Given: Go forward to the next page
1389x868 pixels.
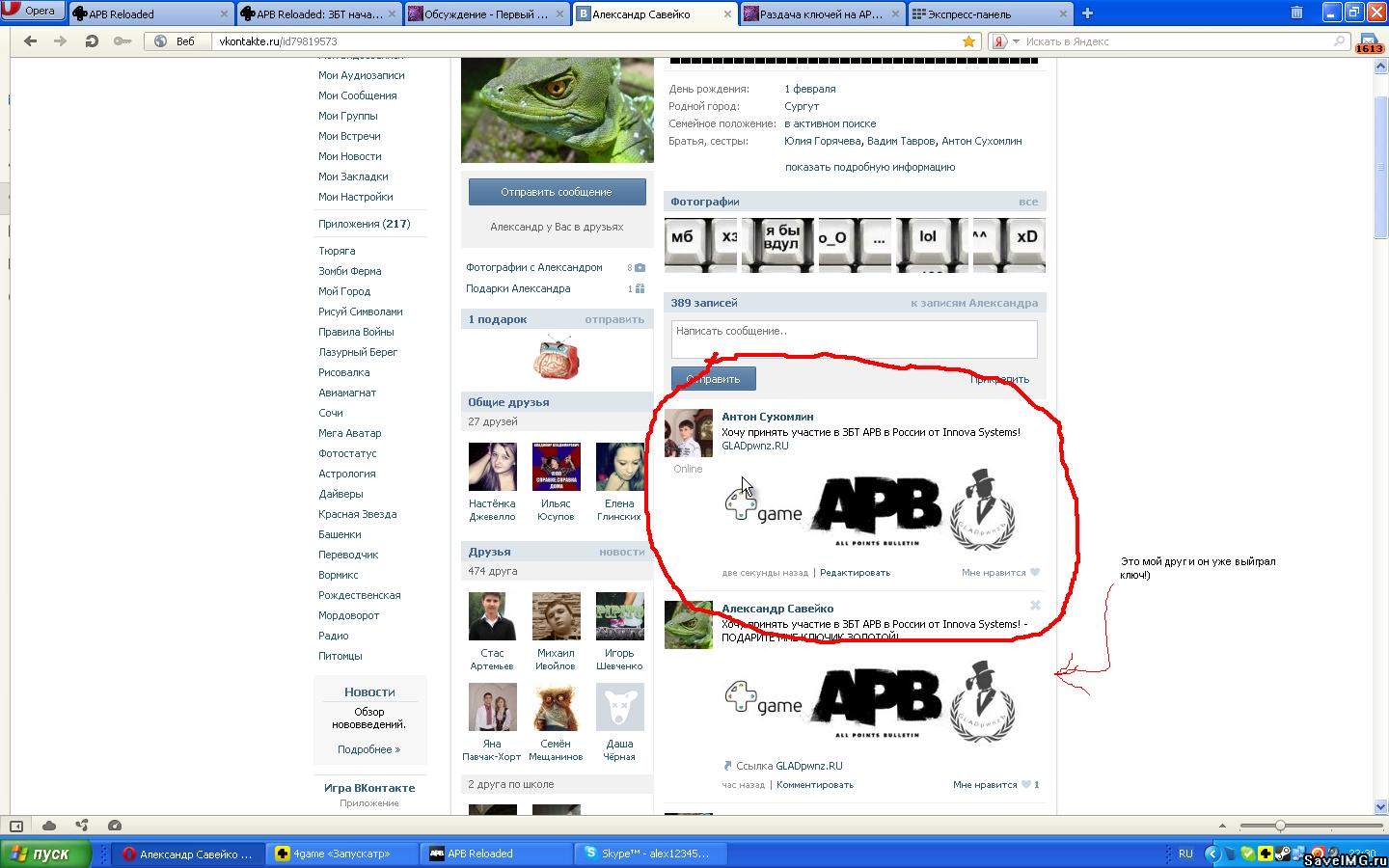Looking at the screenshot, I should [x=61, y=41].
